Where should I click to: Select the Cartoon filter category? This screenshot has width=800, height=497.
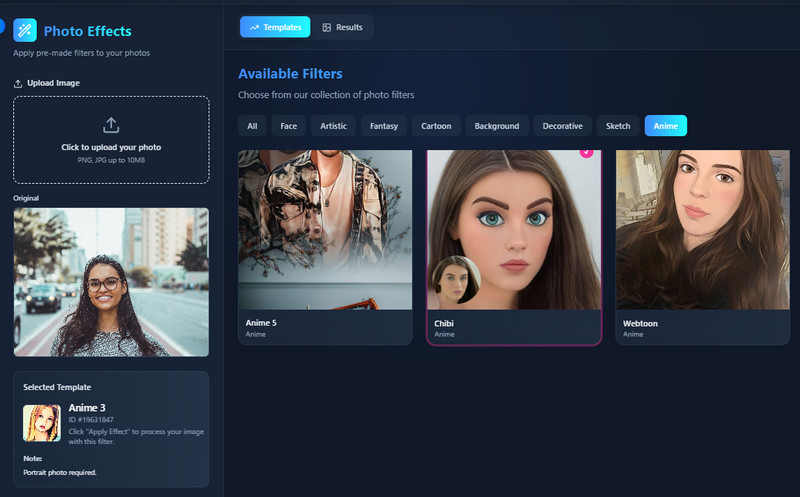click(x=436, y=126)
